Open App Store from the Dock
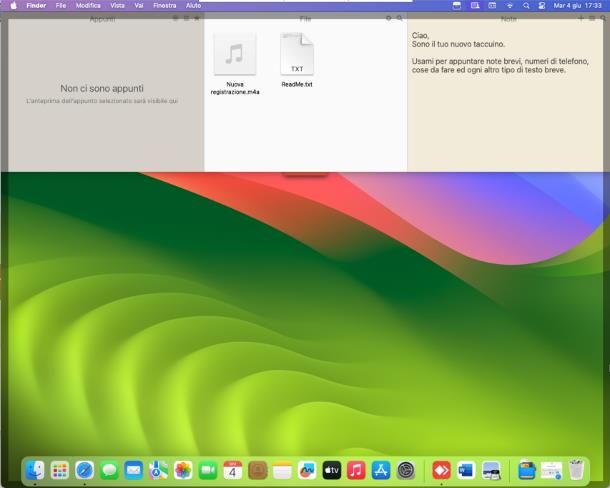Screen dimensions: 610x488 [381, 470]
